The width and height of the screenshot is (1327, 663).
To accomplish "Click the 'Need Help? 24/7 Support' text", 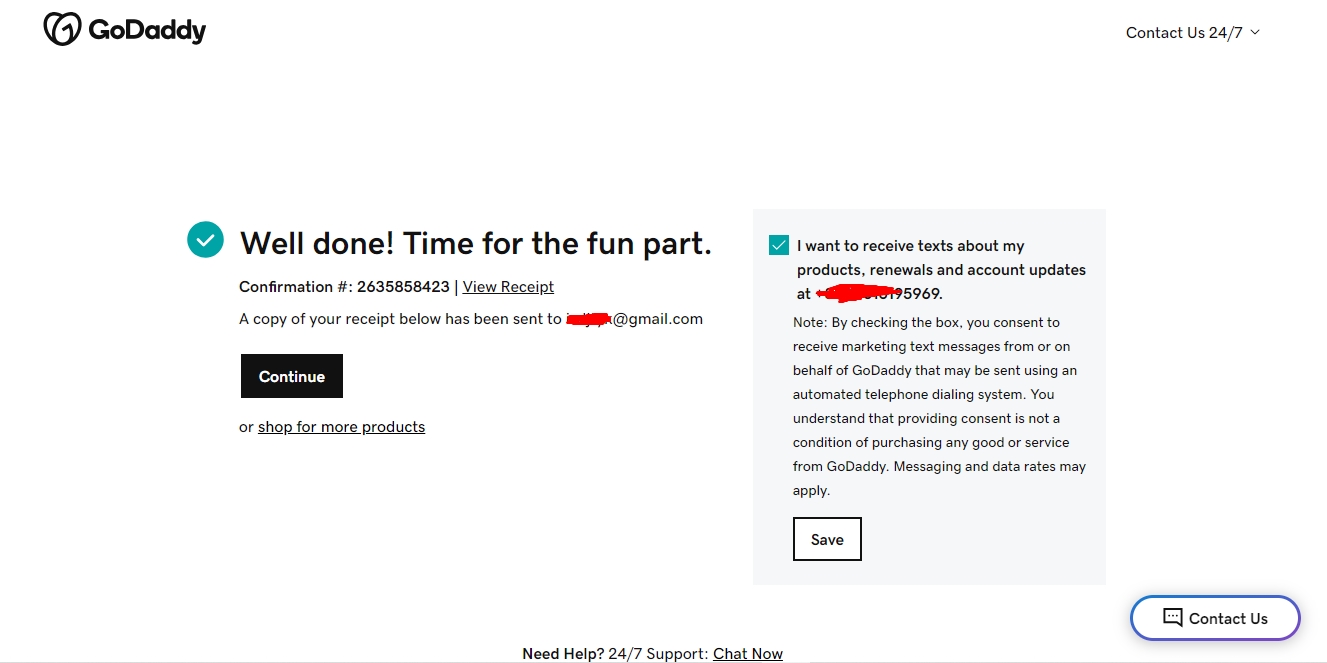I will click(615, 653).
